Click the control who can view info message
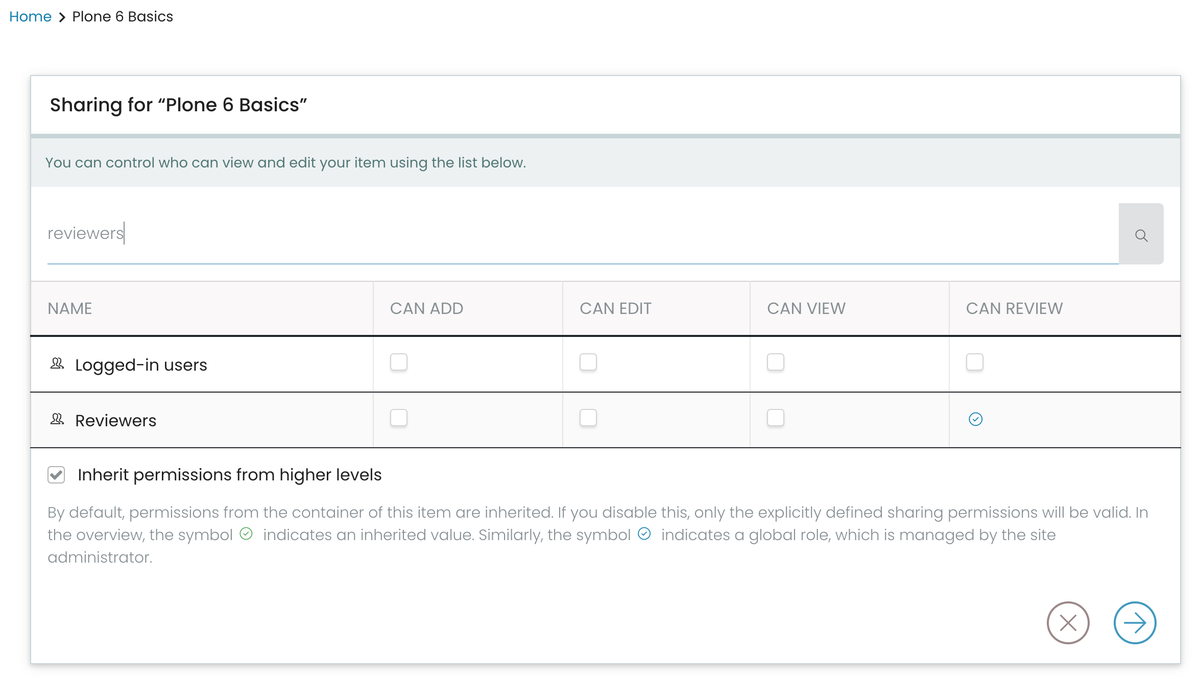The width and height of the screenshot is (1200, 679). pyautogui.click(x=286, y=162)
